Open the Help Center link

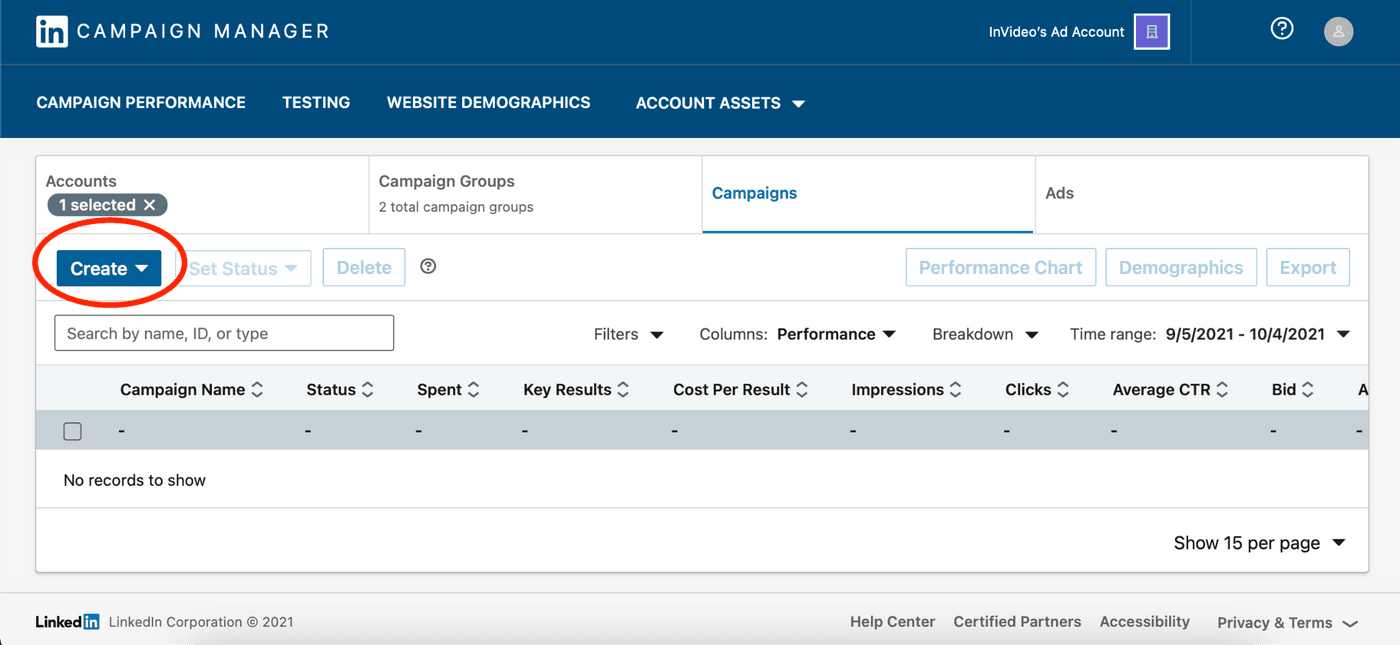tap(892, 621)
